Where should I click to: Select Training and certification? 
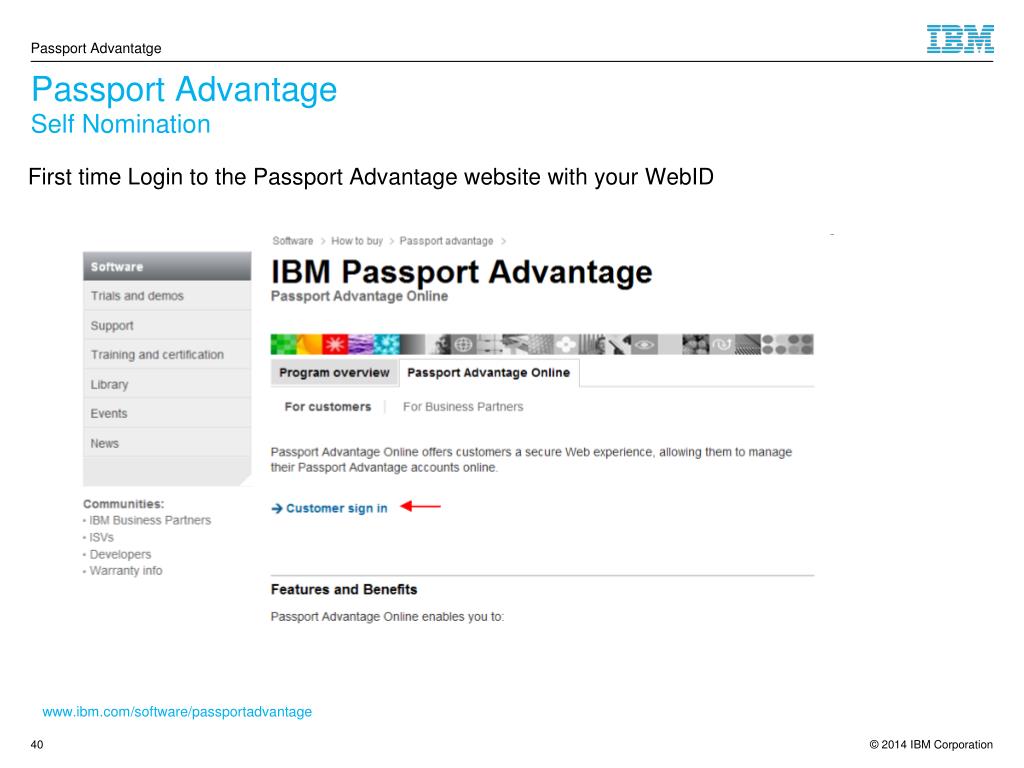tap(167, 355)
